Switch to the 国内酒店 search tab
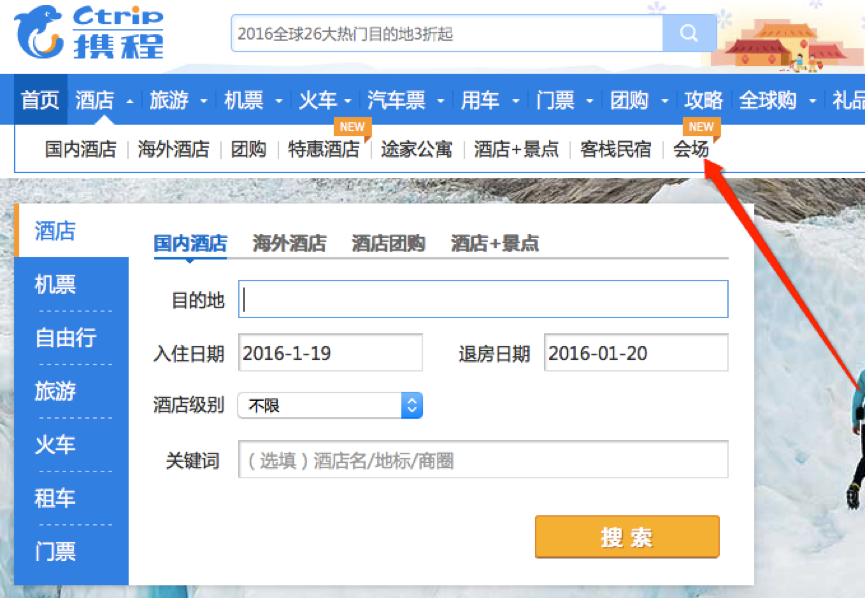Screen dimensions: 865x598 (x=190, y=243)
